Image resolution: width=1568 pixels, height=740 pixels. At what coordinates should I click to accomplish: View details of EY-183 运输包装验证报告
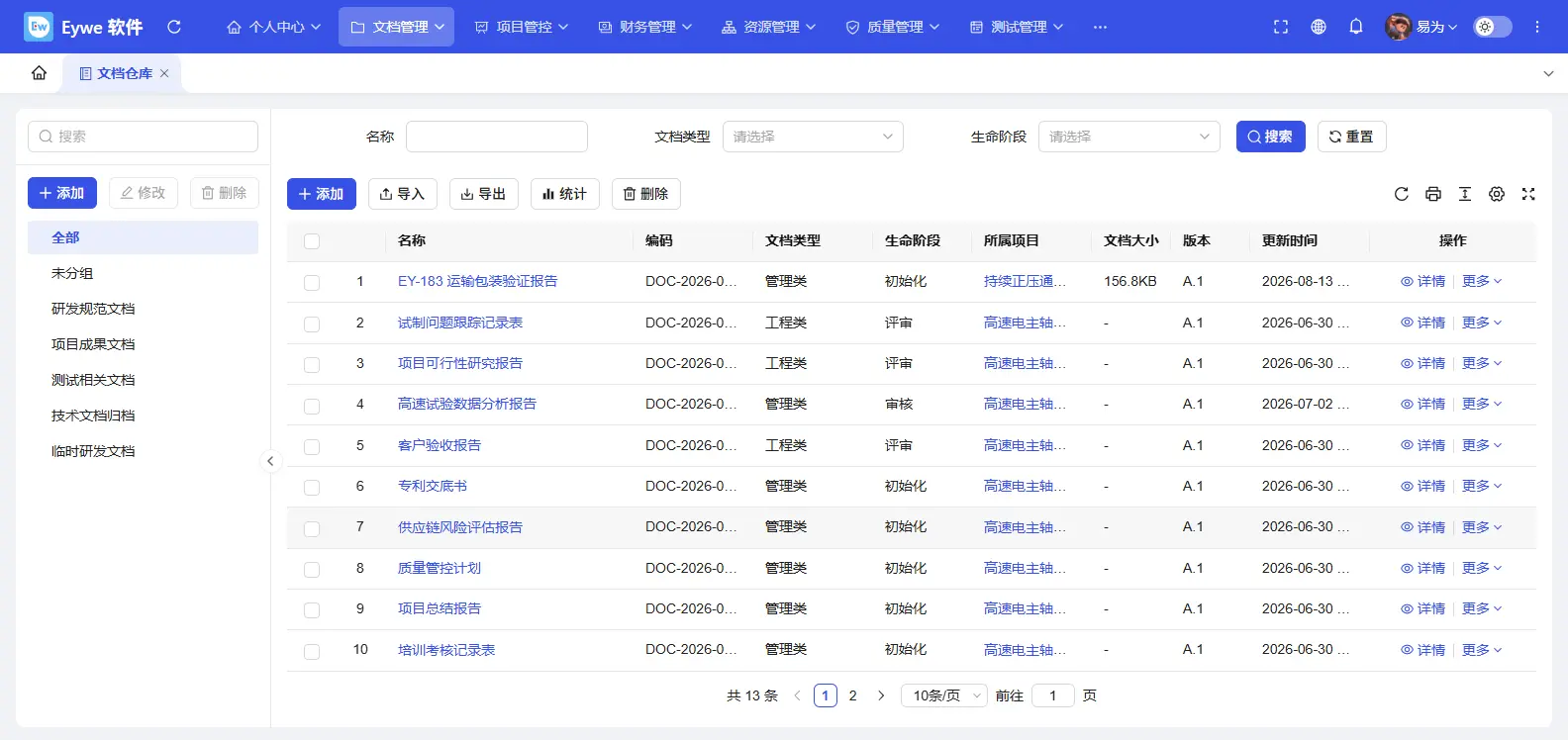[1423, 281]
